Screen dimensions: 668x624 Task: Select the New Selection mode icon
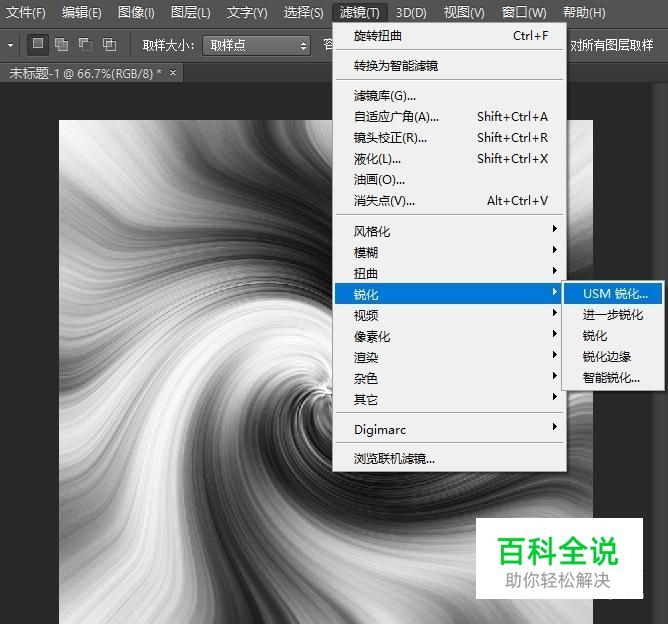(x=37, y=44)
